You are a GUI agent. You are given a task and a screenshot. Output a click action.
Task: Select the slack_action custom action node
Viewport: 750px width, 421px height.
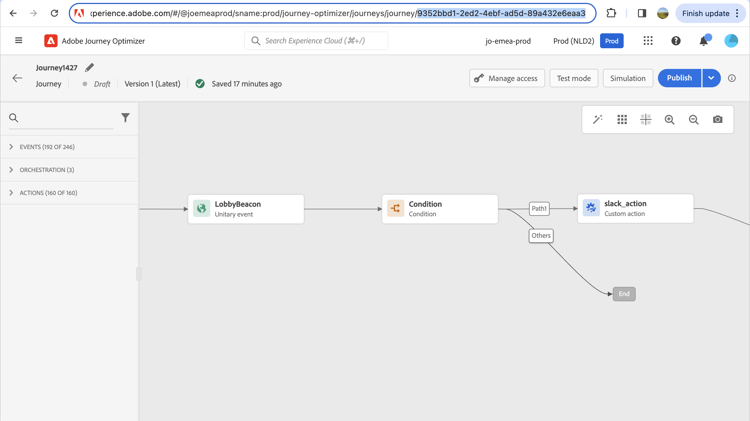[635, 208]
